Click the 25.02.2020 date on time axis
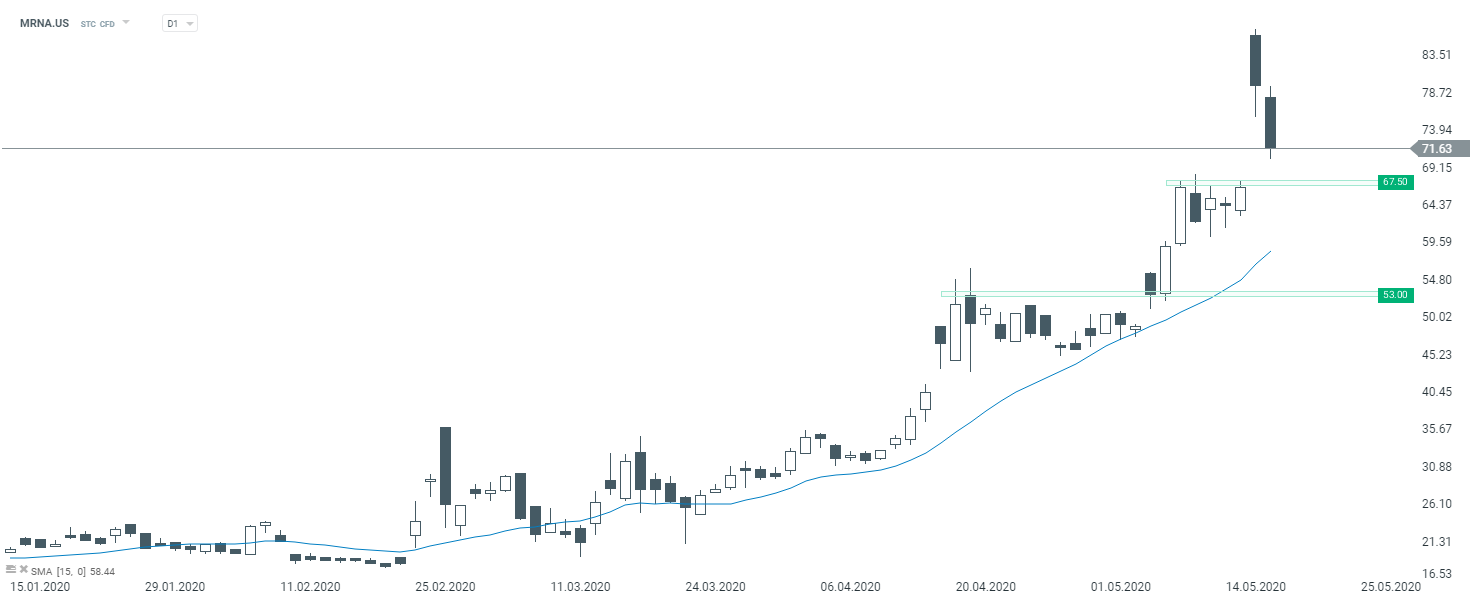The height and width of the screenshot is (604, 1482). (446, 586)
